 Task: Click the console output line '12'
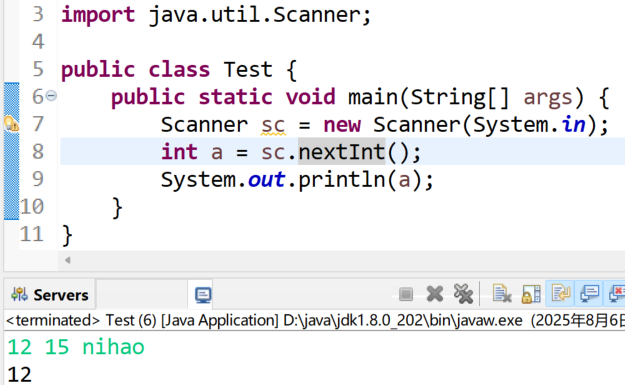pyautogui.click(x=19, y=375)
